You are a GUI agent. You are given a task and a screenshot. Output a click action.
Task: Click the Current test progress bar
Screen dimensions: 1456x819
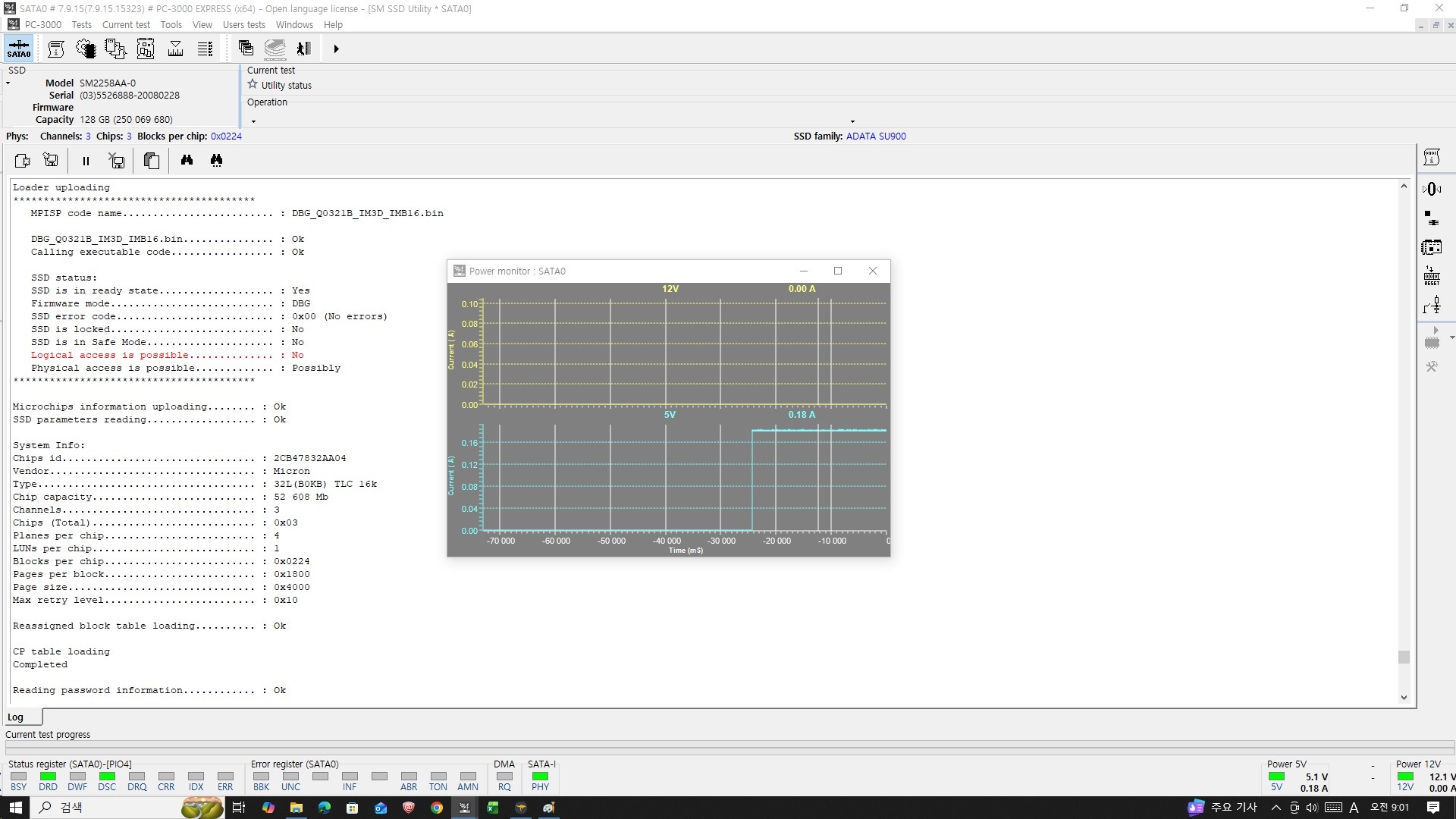pos(728,747)
